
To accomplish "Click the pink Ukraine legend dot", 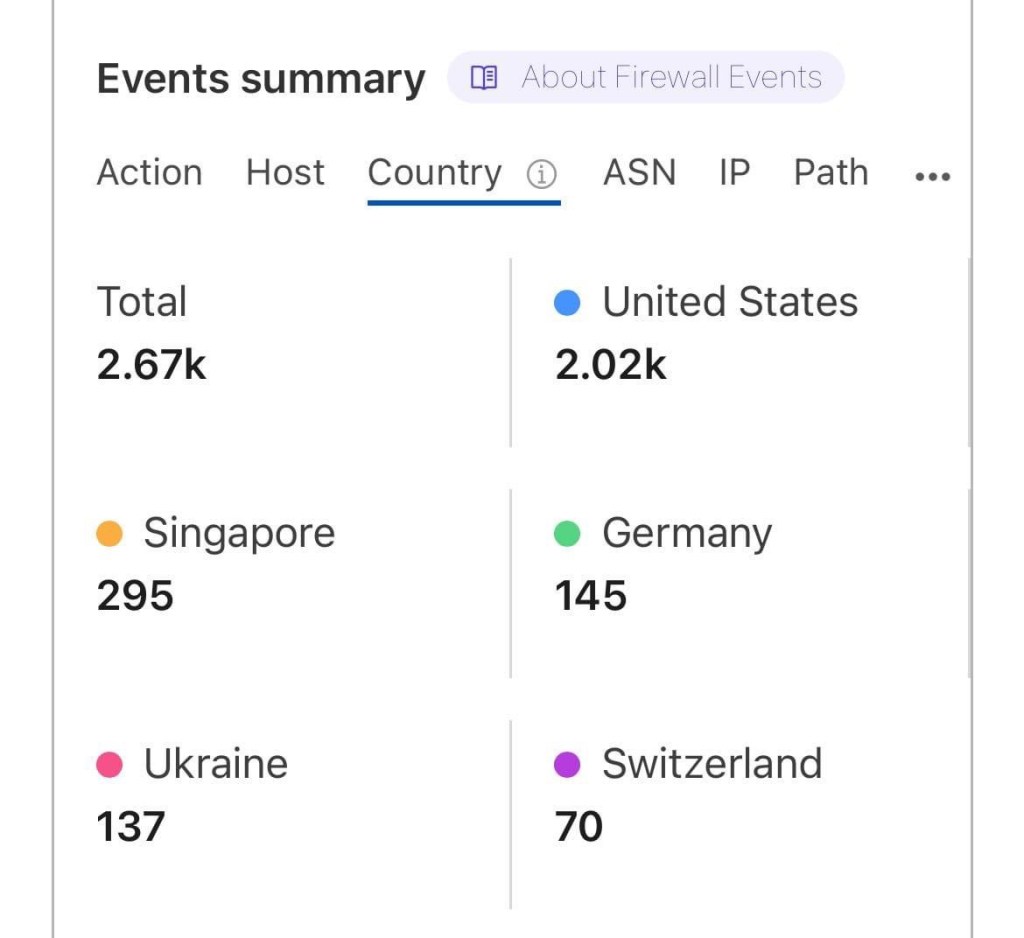I will coord(109,765).
